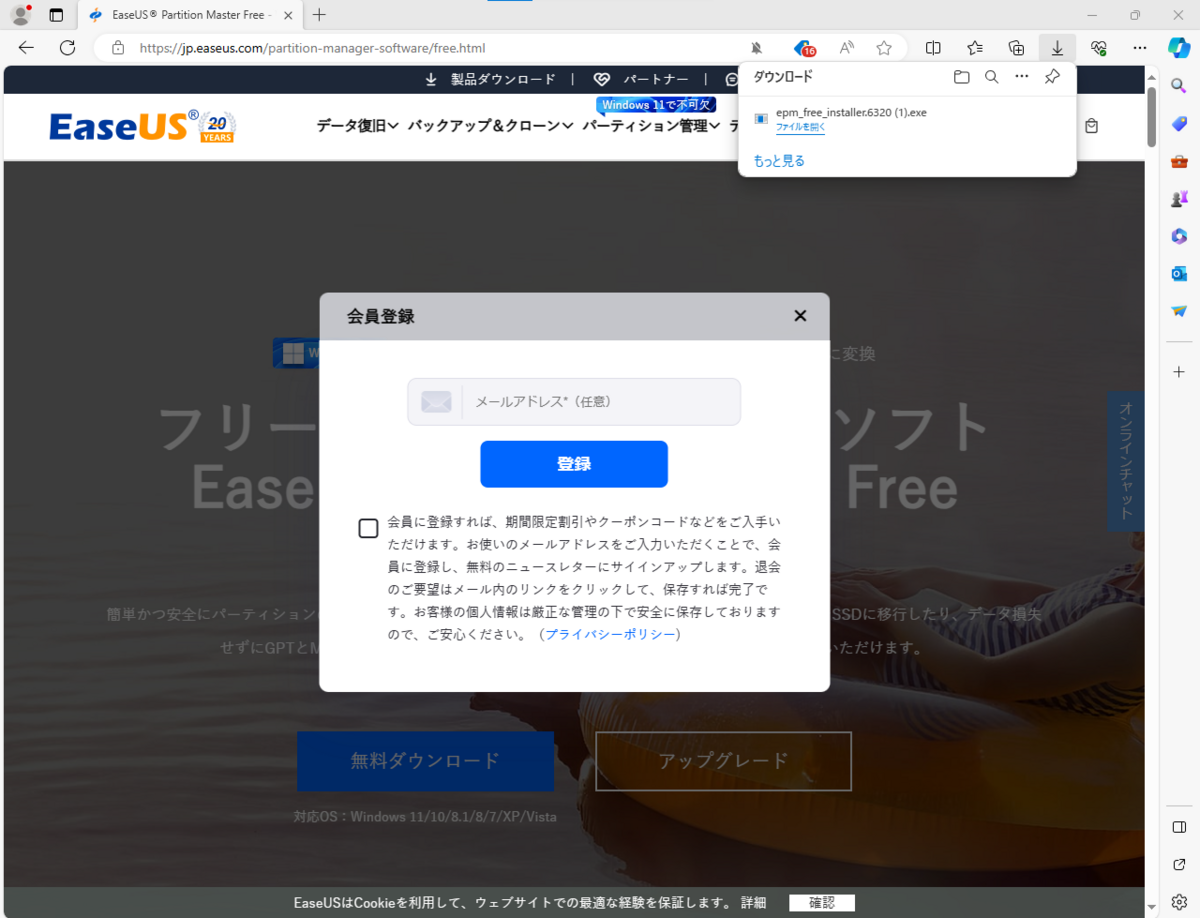Open a new browser tab
This screenshot has width=1200, height=918.
click(x=319, y=15)
